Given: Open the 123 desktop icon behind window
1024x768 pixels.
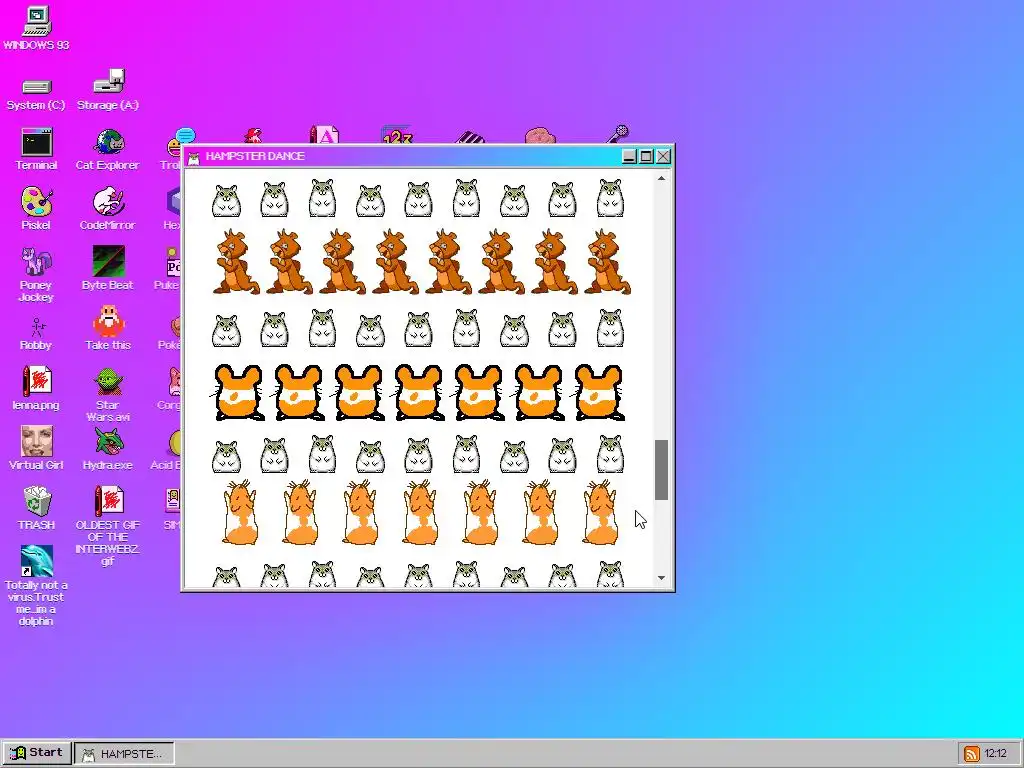Looking at the screenshot, I should point(397,135).
